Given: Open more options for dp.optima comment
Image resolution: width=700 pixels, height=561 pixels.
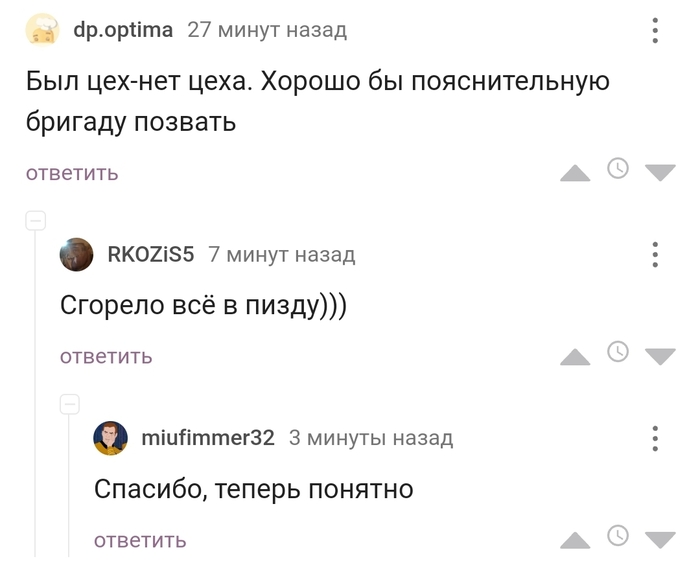Looking at the screenshot, I should [655, 30].
